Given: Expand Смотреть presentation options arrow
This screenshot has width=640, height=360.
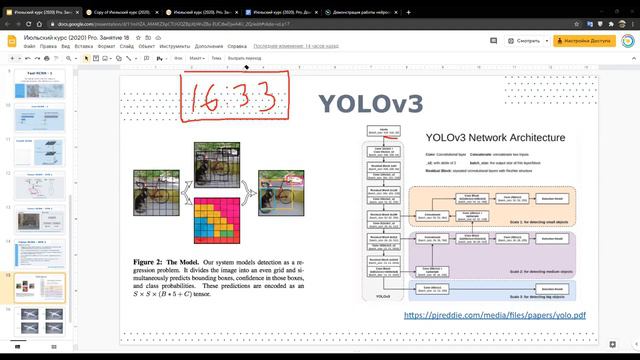Looking at the screenshot, I should [547, 41].
